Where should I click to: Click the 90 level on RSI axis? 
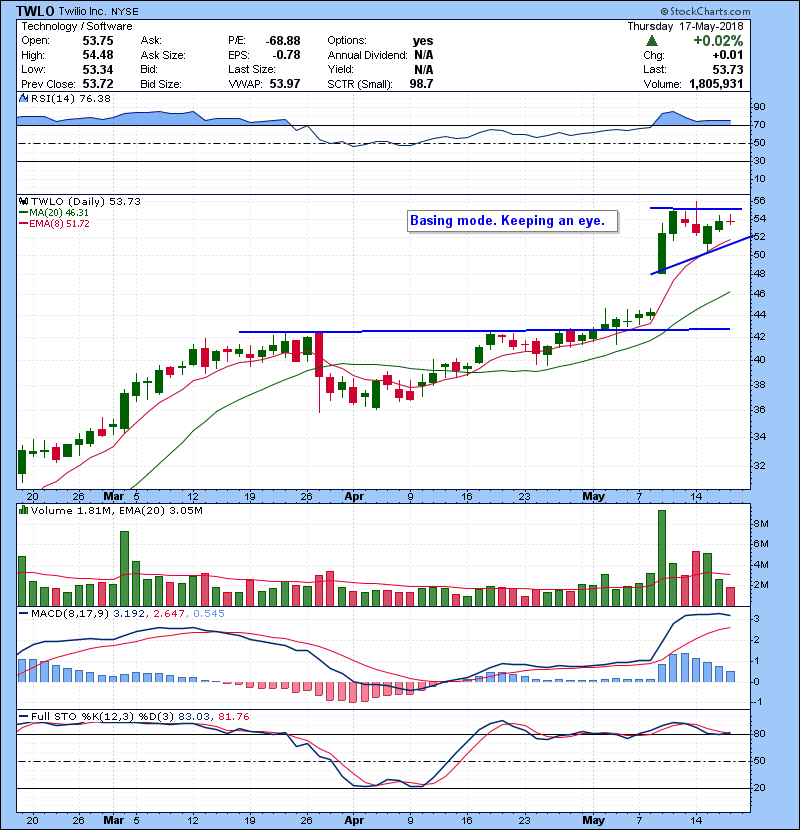(759, 106)
